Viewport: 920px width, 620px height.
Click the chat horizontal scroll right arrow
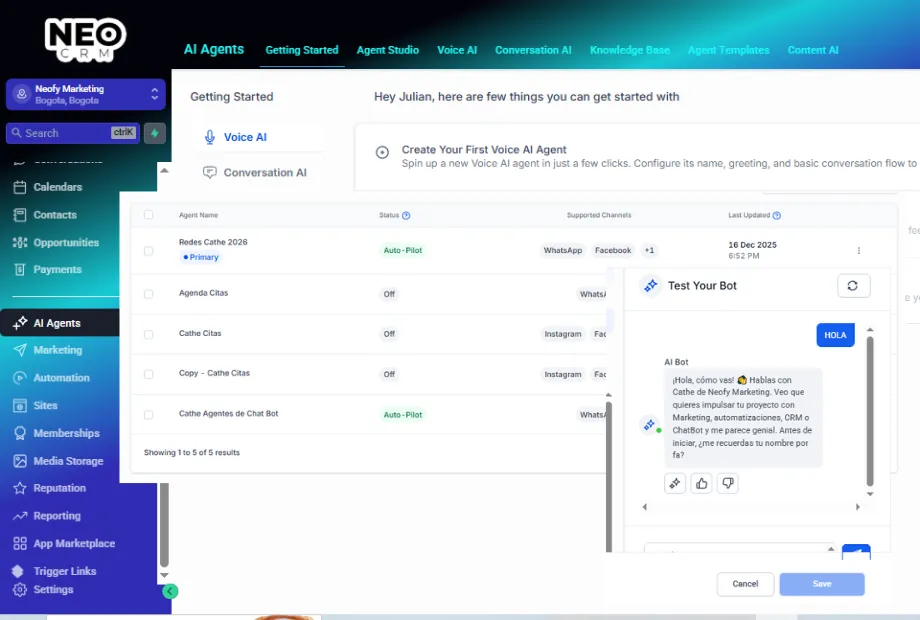[x=857, y=507]
